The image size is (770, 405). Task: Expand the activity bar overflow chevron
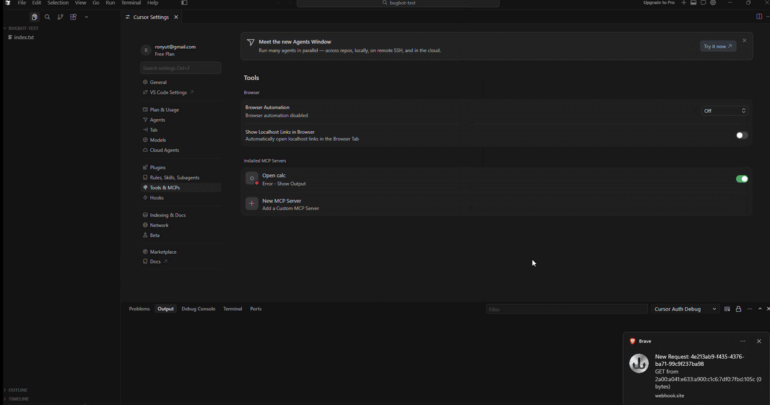coord(86,17)
